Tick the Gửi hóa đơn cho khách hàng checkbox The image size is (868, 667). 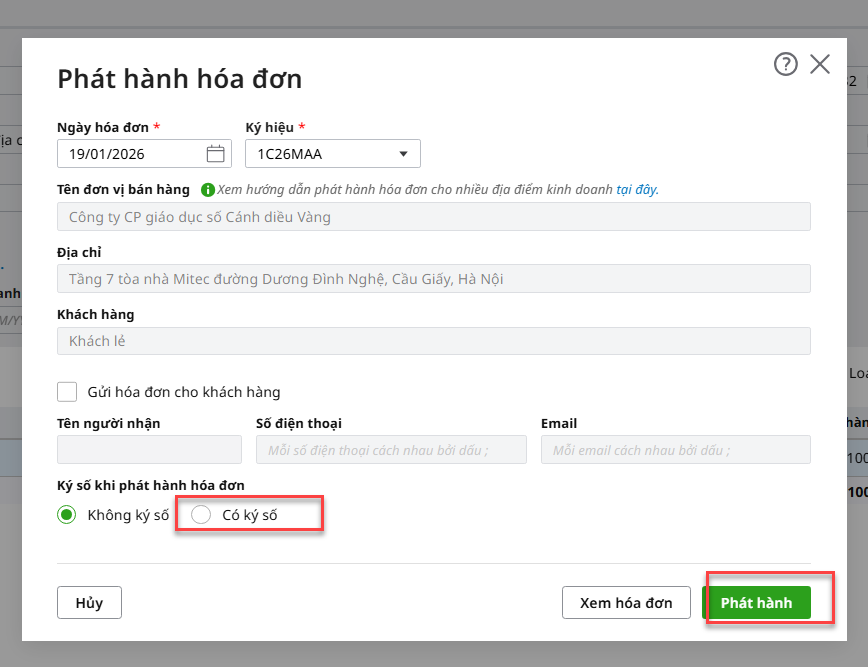(x=67, y=391)
